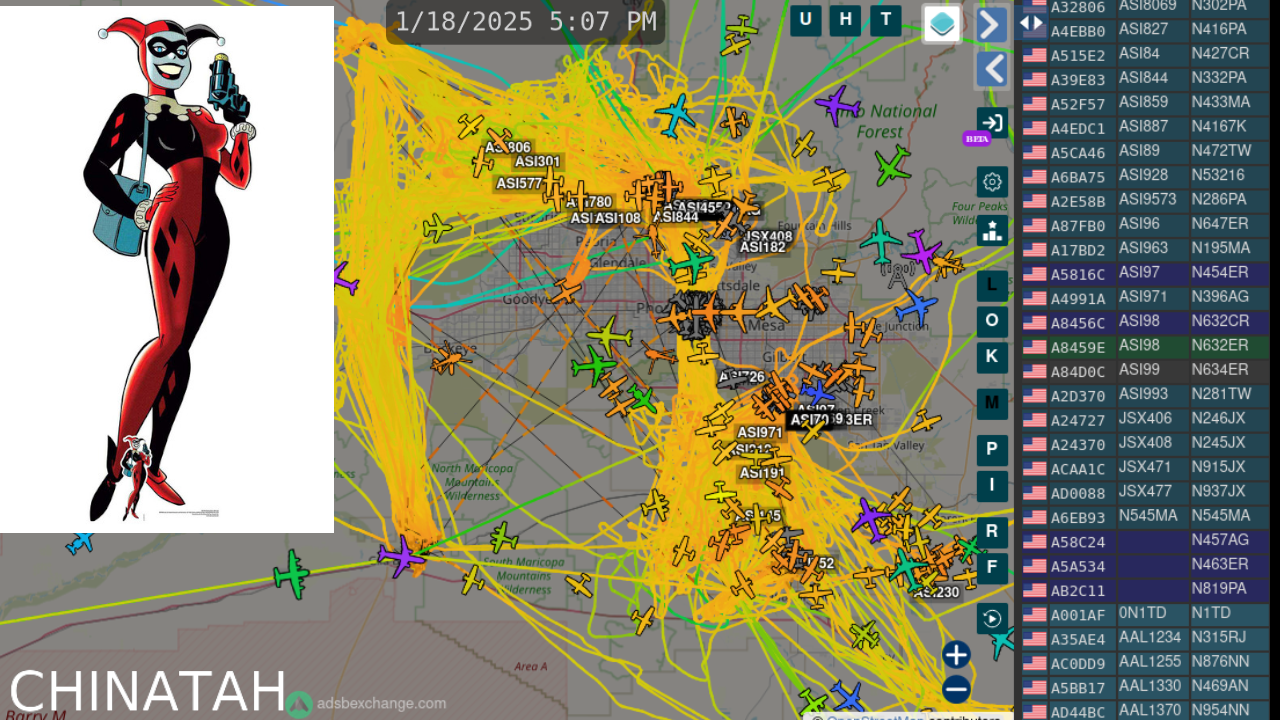Toggle the K button on the map sidebar
This screenshot has height=720, width=1280.
pos(992,357)
